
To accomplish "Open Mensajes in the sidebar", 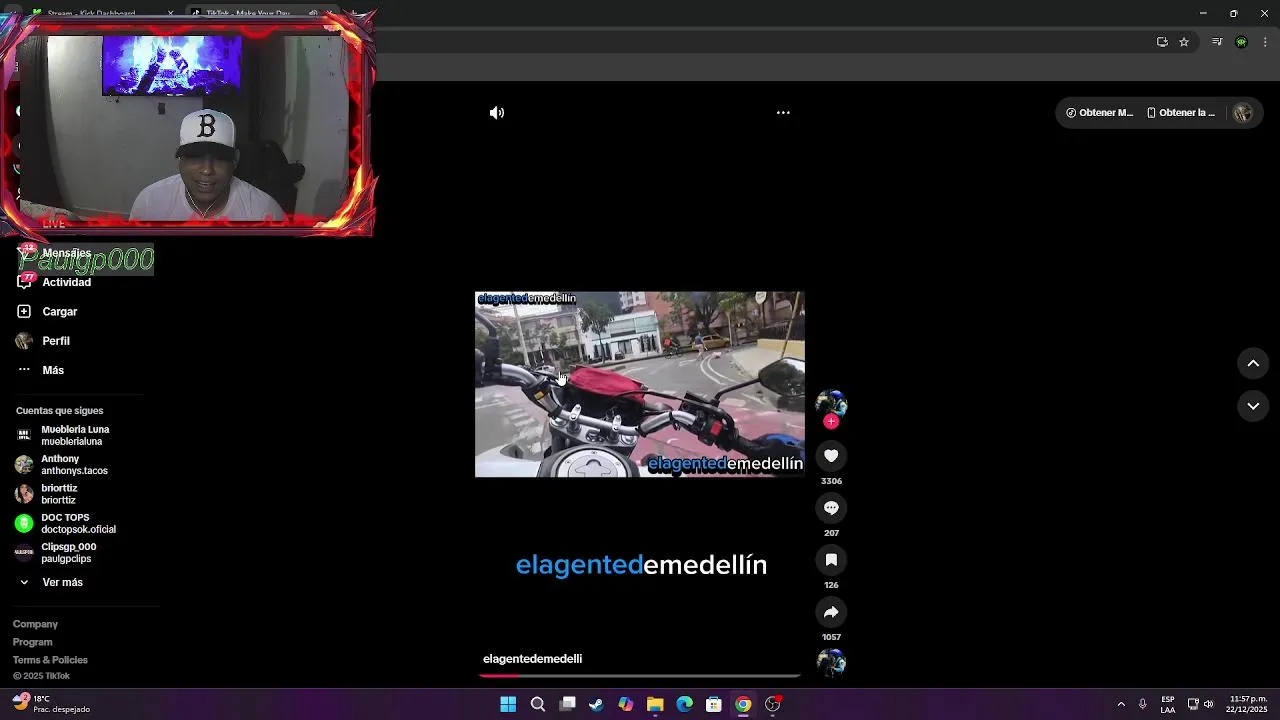I will [66, 254].
